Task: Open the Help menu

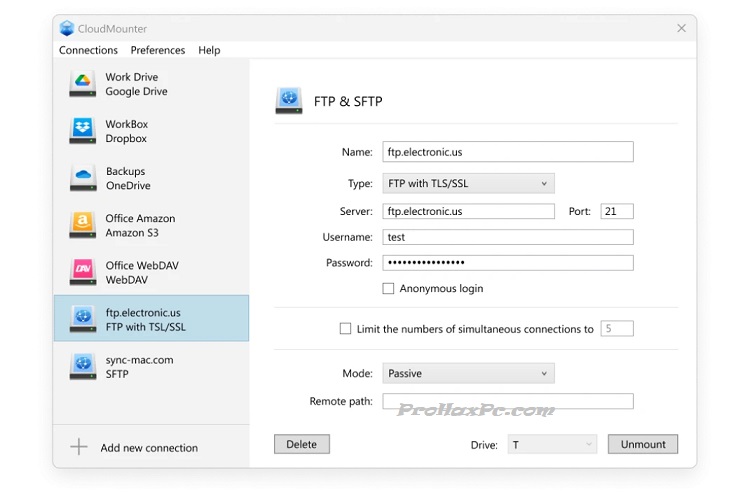Action: (209, 50)
